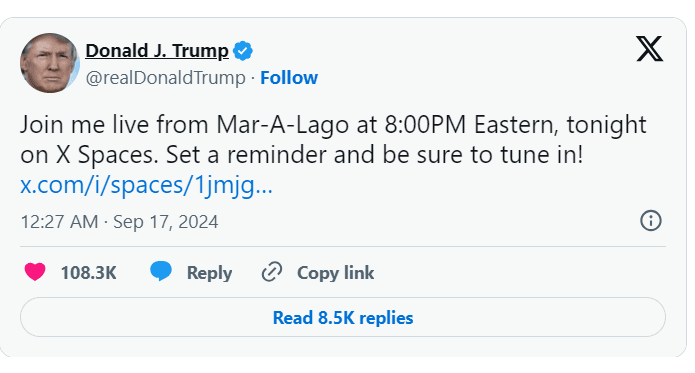
Task: Click the Reply text label
Action: pos(209,273)
